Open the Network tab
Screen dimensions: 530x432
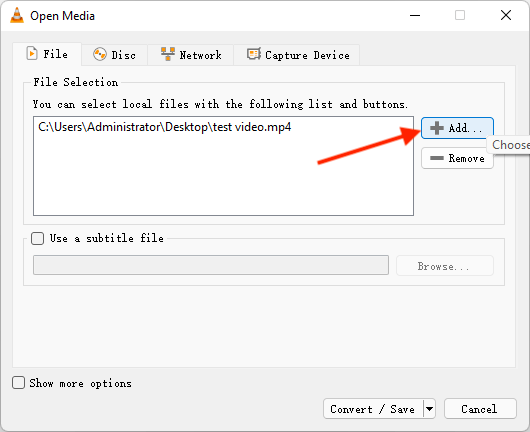(191, 54)
